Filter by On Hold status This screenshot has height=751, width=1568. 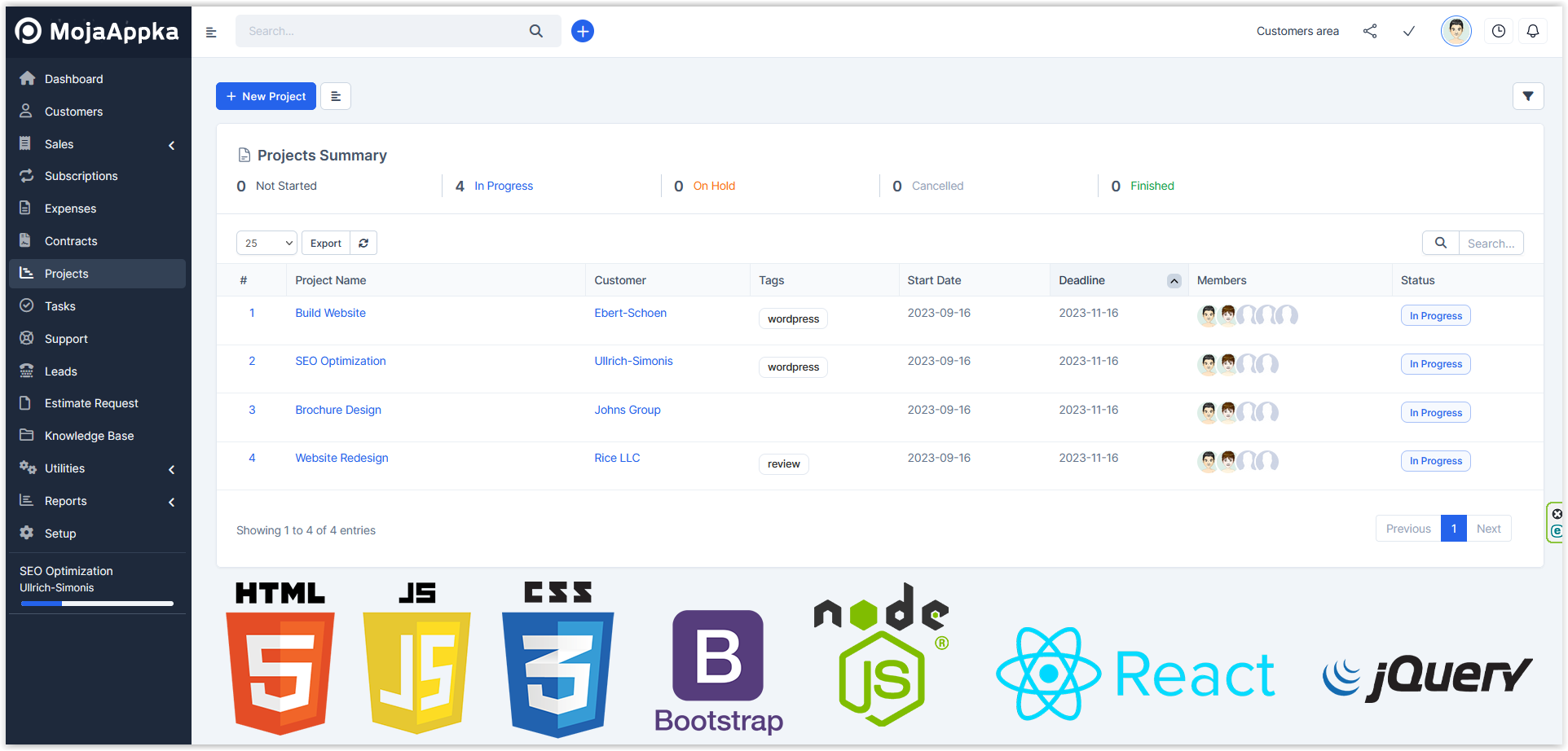click(714, 186)
